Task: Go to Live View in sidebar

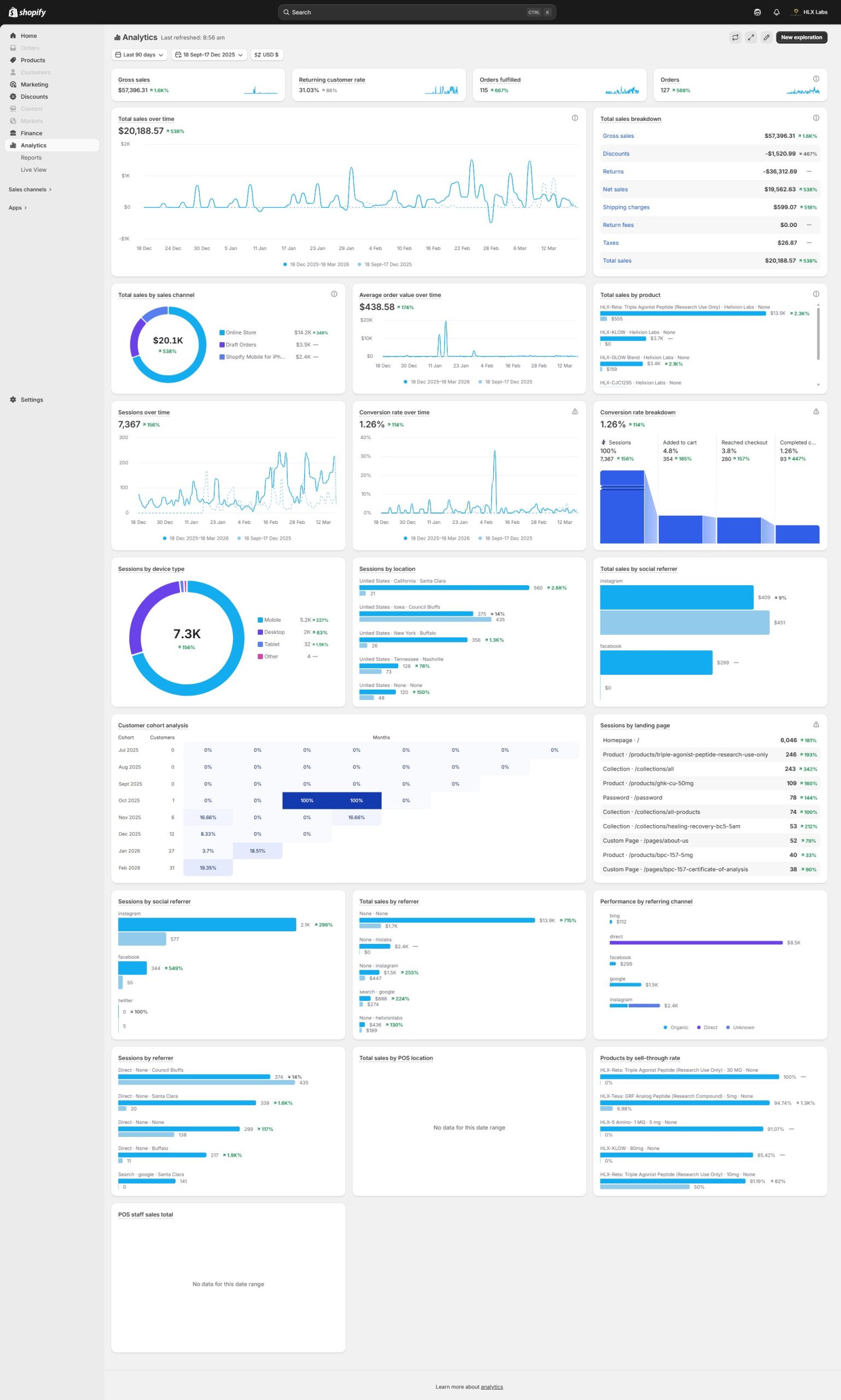Action: pyautogui.click(x=33, y=170)
